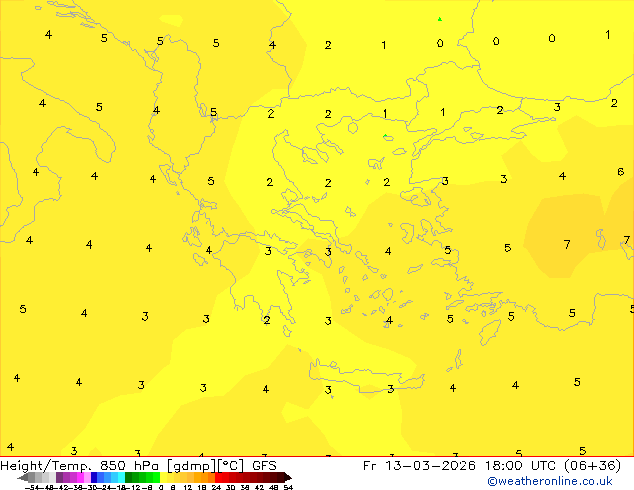Pick the dark green legend swatch
Image resolution: width=634 pixels, height=490 pixels.
(129, 477)
